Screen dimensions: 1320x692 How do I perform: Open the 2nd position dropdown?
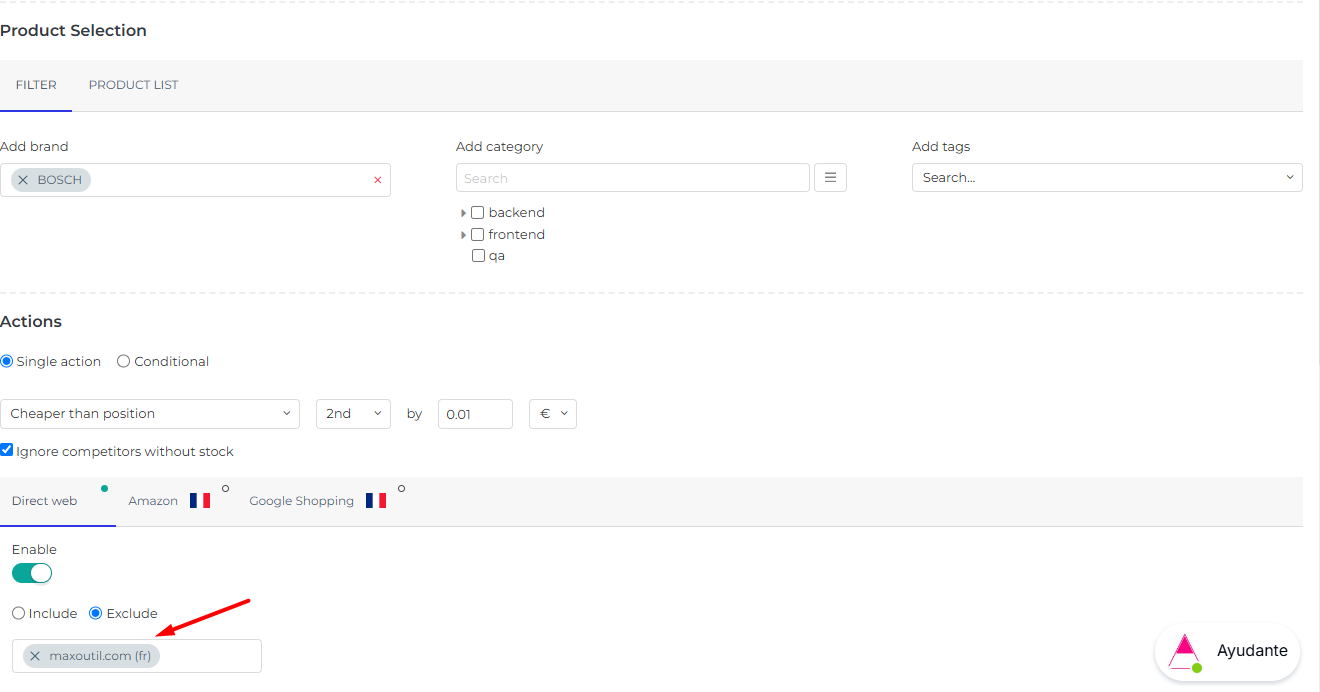353,414
